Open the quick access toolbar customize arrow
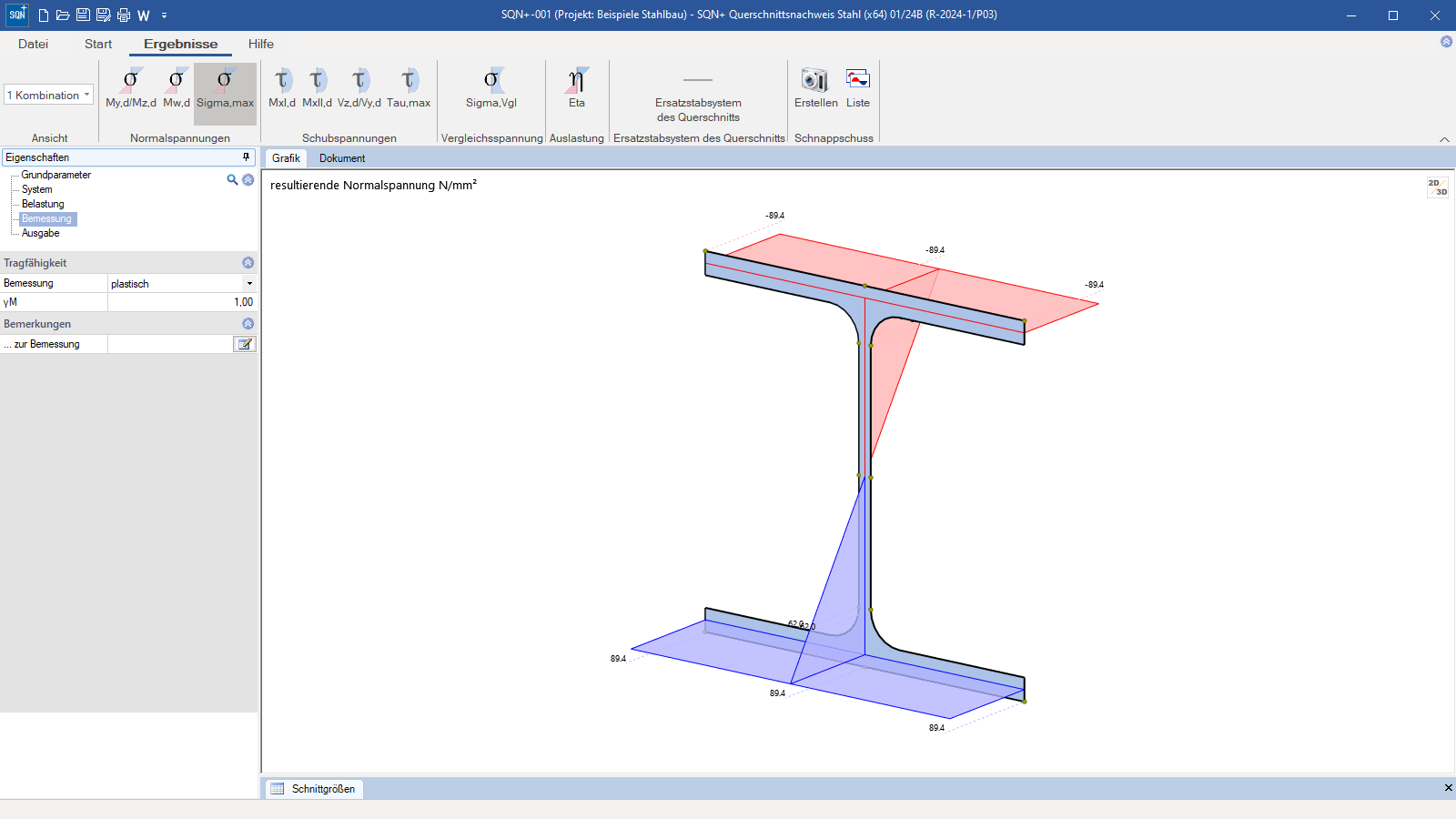Image resolution: width=1456 pixels, height=819 pixels. click(x=164, y=15)
